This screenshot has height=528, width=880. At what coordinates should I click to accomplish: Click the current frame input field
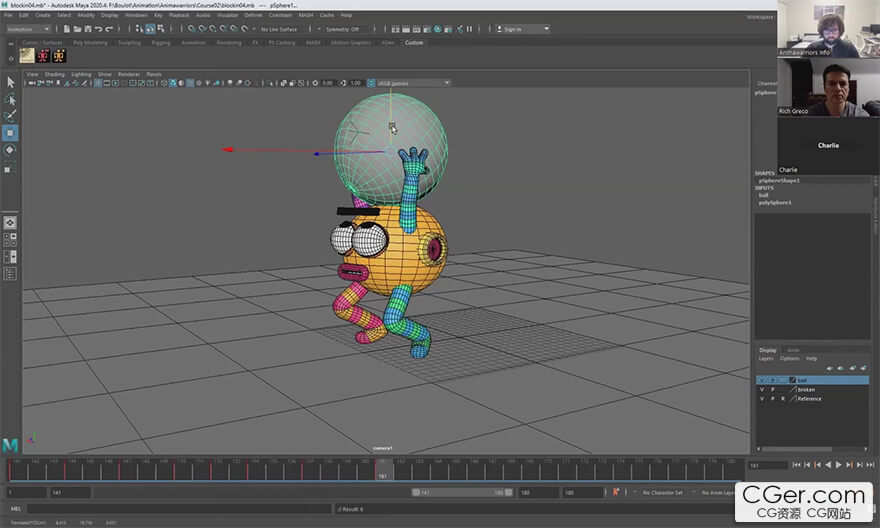768,465
